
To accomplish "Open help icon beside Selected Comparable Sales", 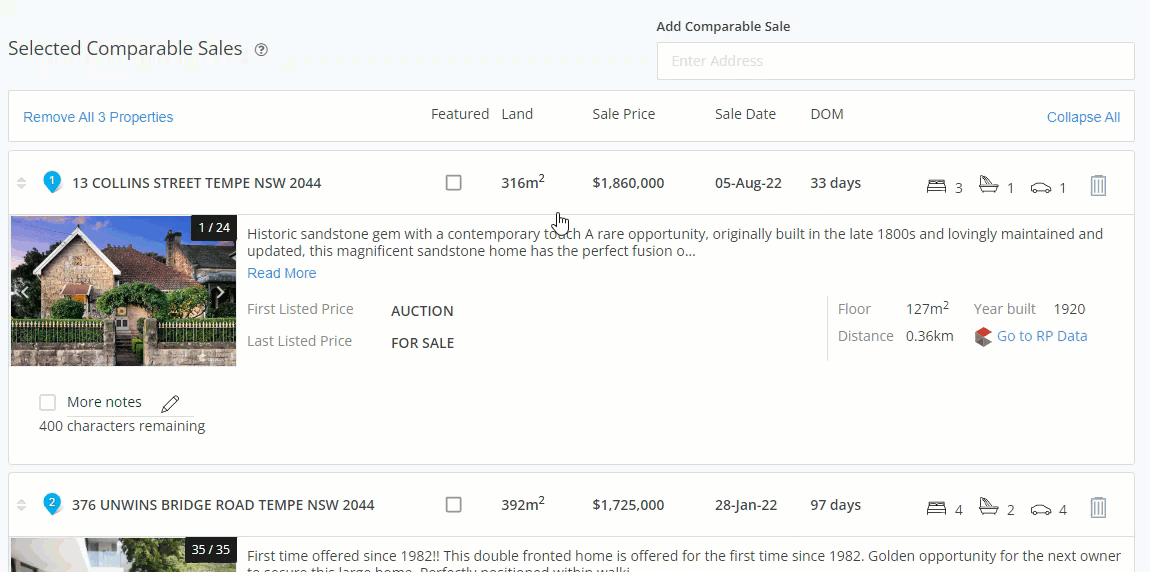I will tap(261, 50).
